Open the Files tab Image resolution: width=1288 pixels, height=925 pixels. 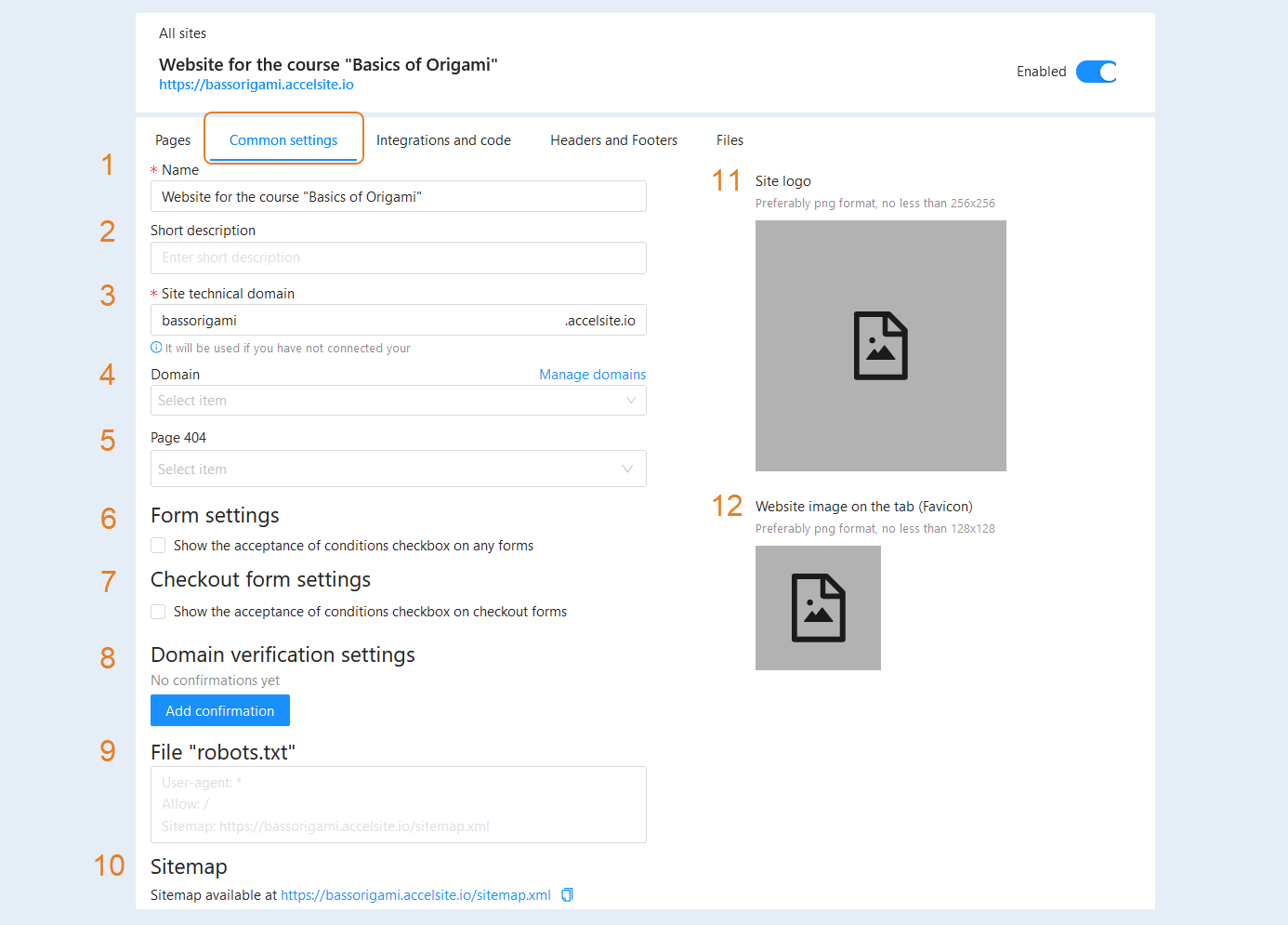(729, 140)
